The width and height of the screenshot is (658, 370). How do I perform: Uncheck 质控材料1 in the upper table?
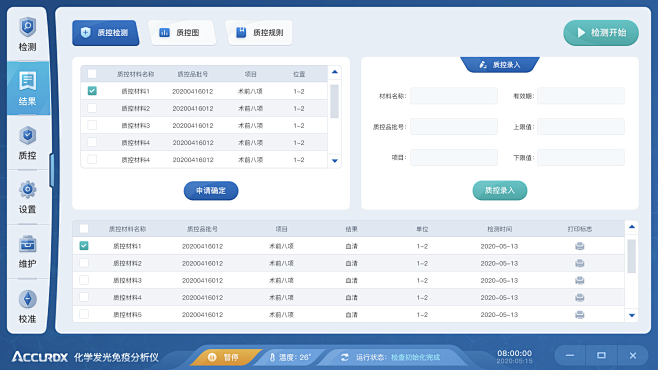pyautogui.click(x=92, y=91)
